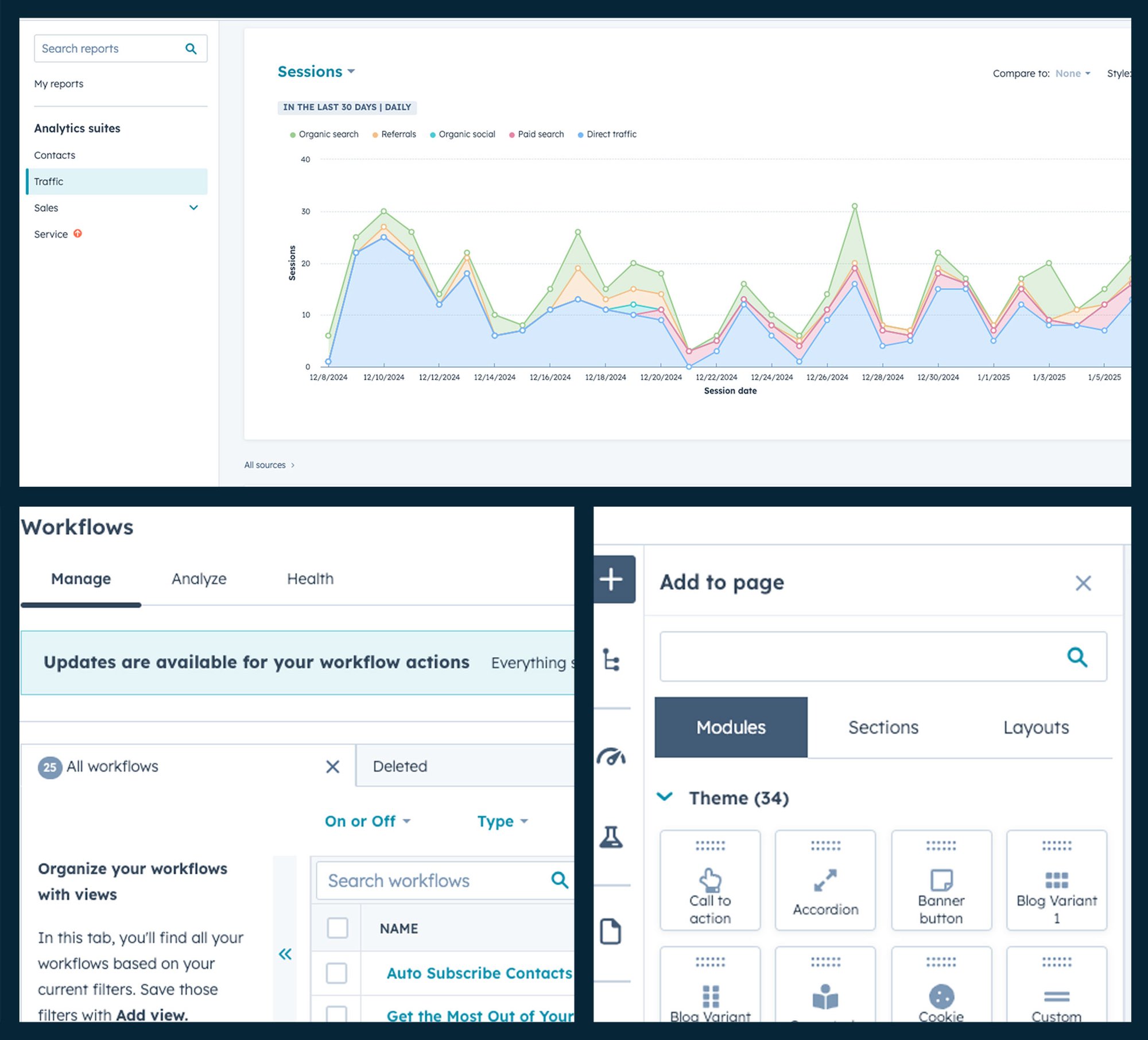This screenshot has width=1148, height=1040.
Task: Close the Add to page panel
Action: coord(1083,583)
